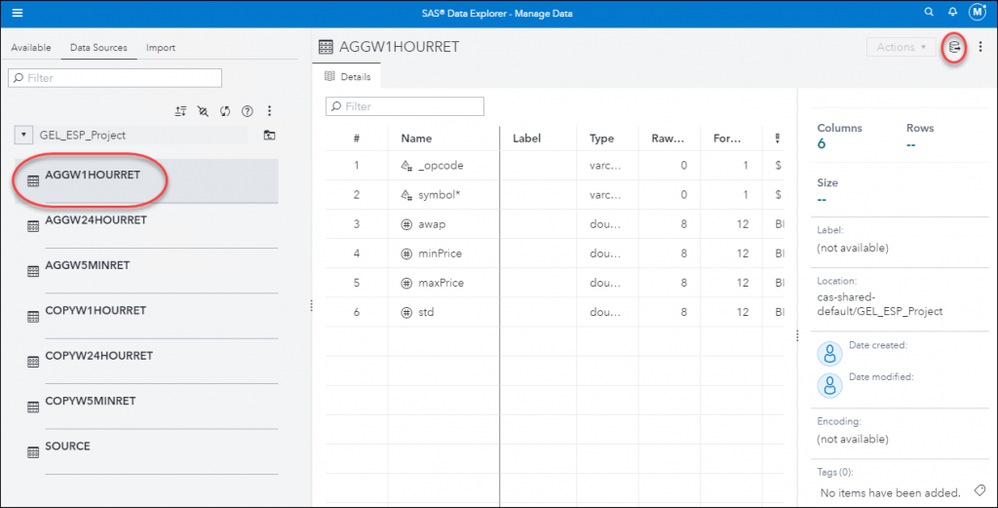Click the Date modified user icon
Viewport: 998px width, 508px height.
829,386
